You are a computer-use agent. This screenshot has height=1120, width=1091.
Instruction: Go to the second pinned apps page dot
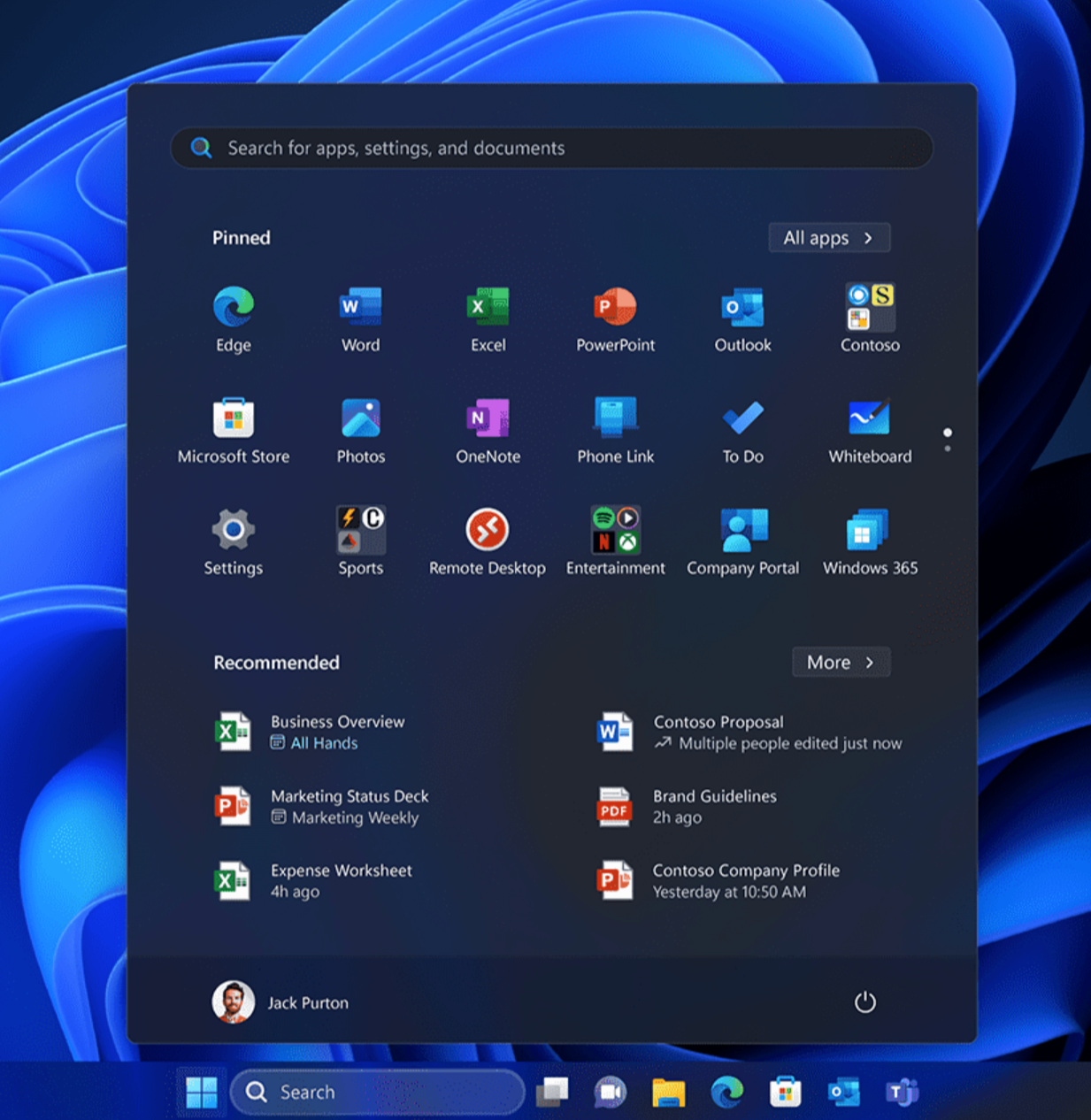(x=948, y=449)
